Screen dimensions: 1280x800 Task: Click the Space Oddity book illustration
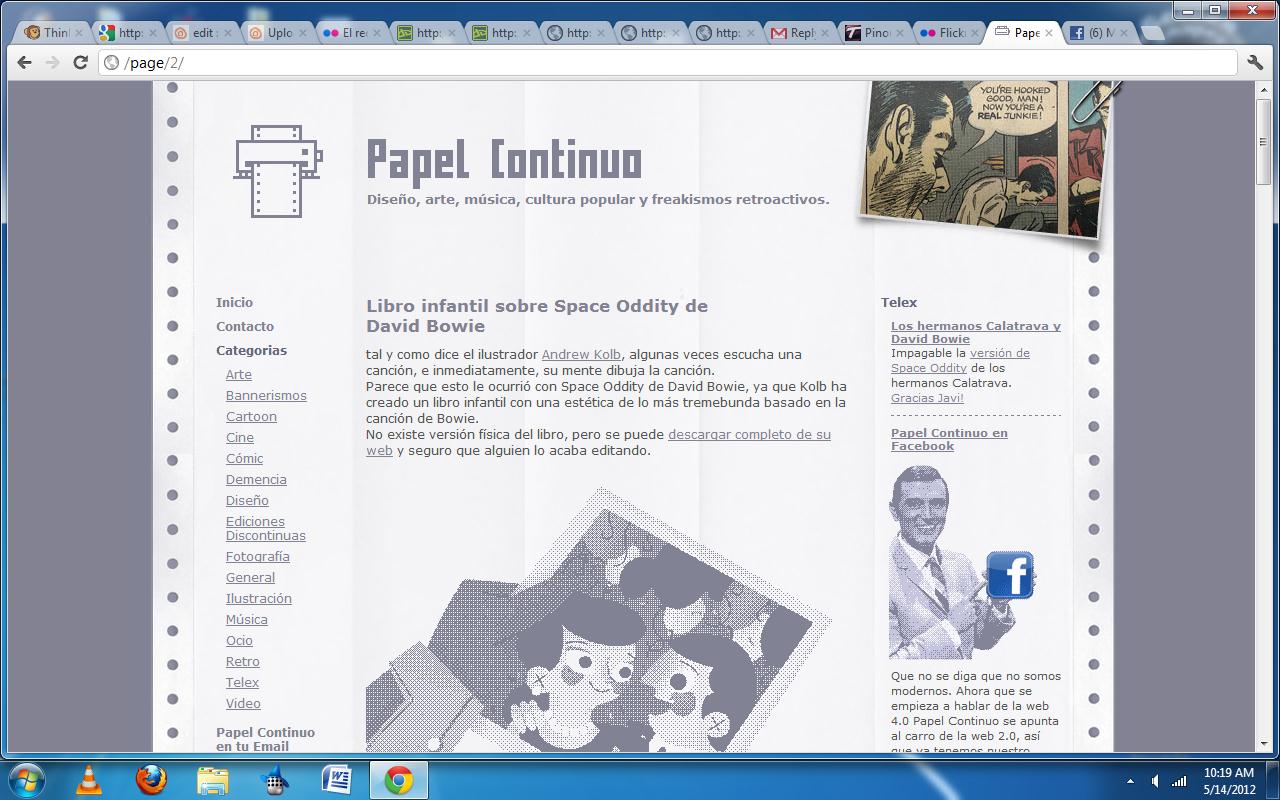pyautogui.click(x=598, y=620)
